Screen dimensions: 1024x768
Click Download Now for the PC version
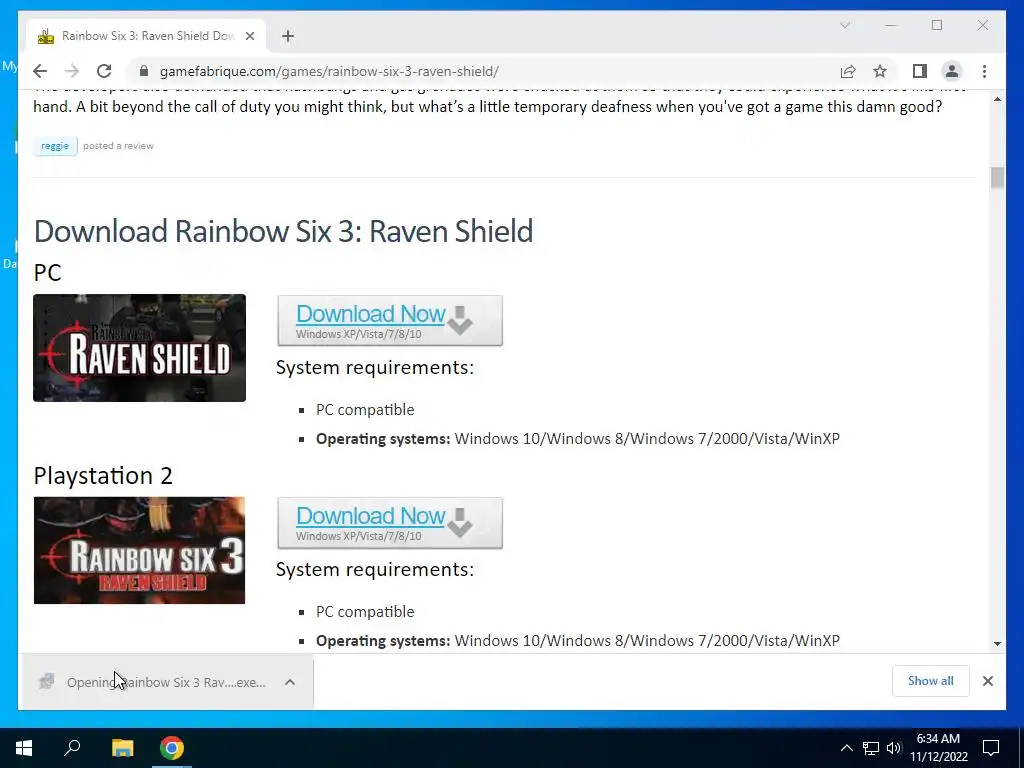click(x=390, y=320)
